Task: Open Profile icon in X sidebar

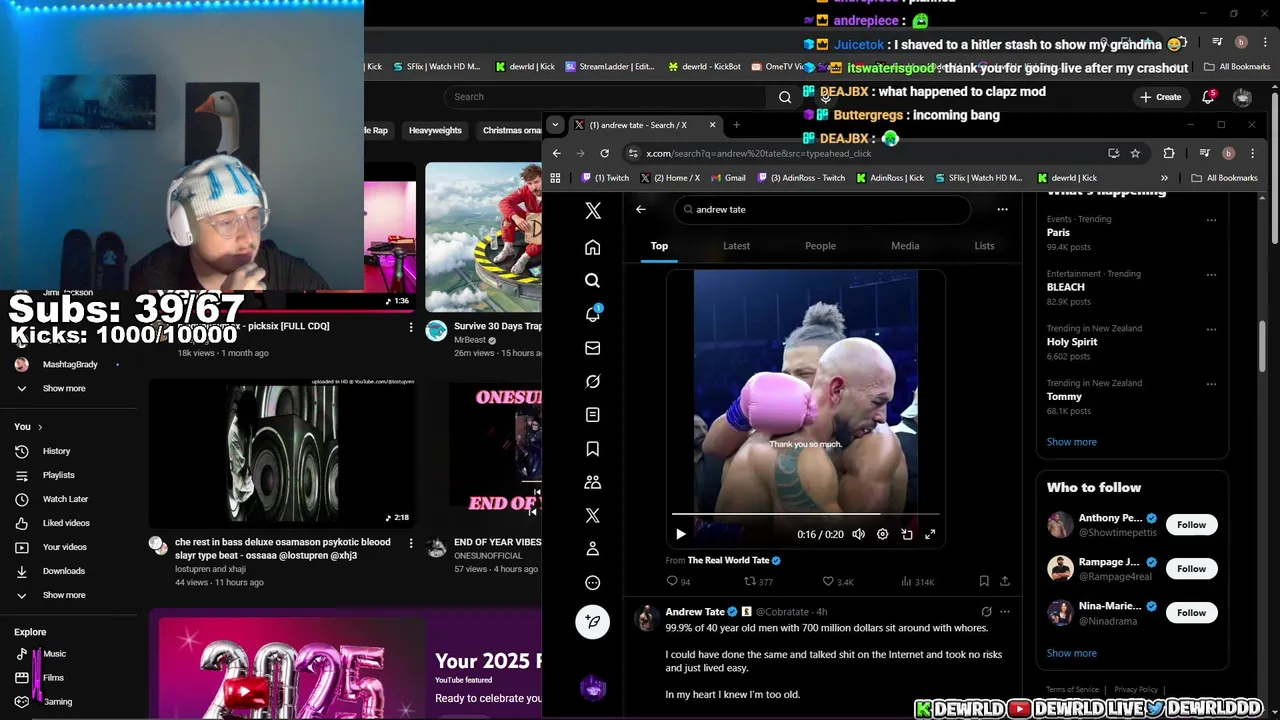Action: pyautogui.click(x=592, y=549)
